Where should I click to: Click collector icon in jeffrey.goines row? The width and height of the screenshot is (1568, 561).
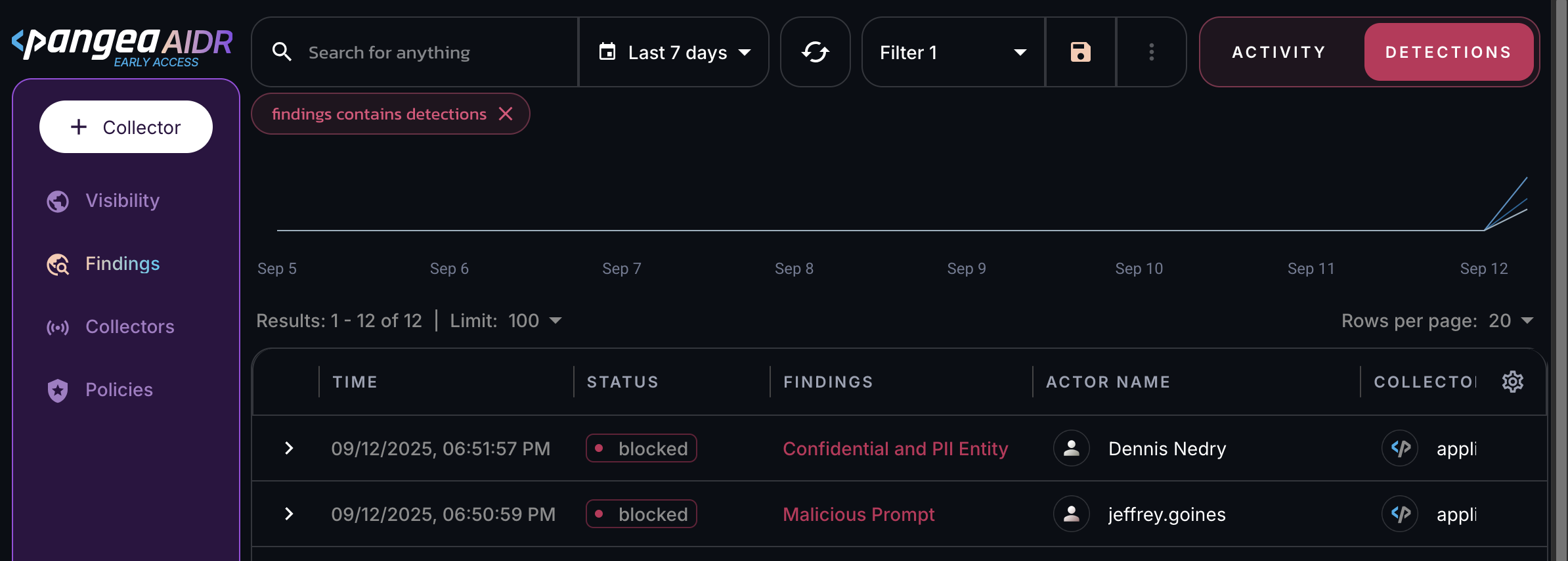1400,514
